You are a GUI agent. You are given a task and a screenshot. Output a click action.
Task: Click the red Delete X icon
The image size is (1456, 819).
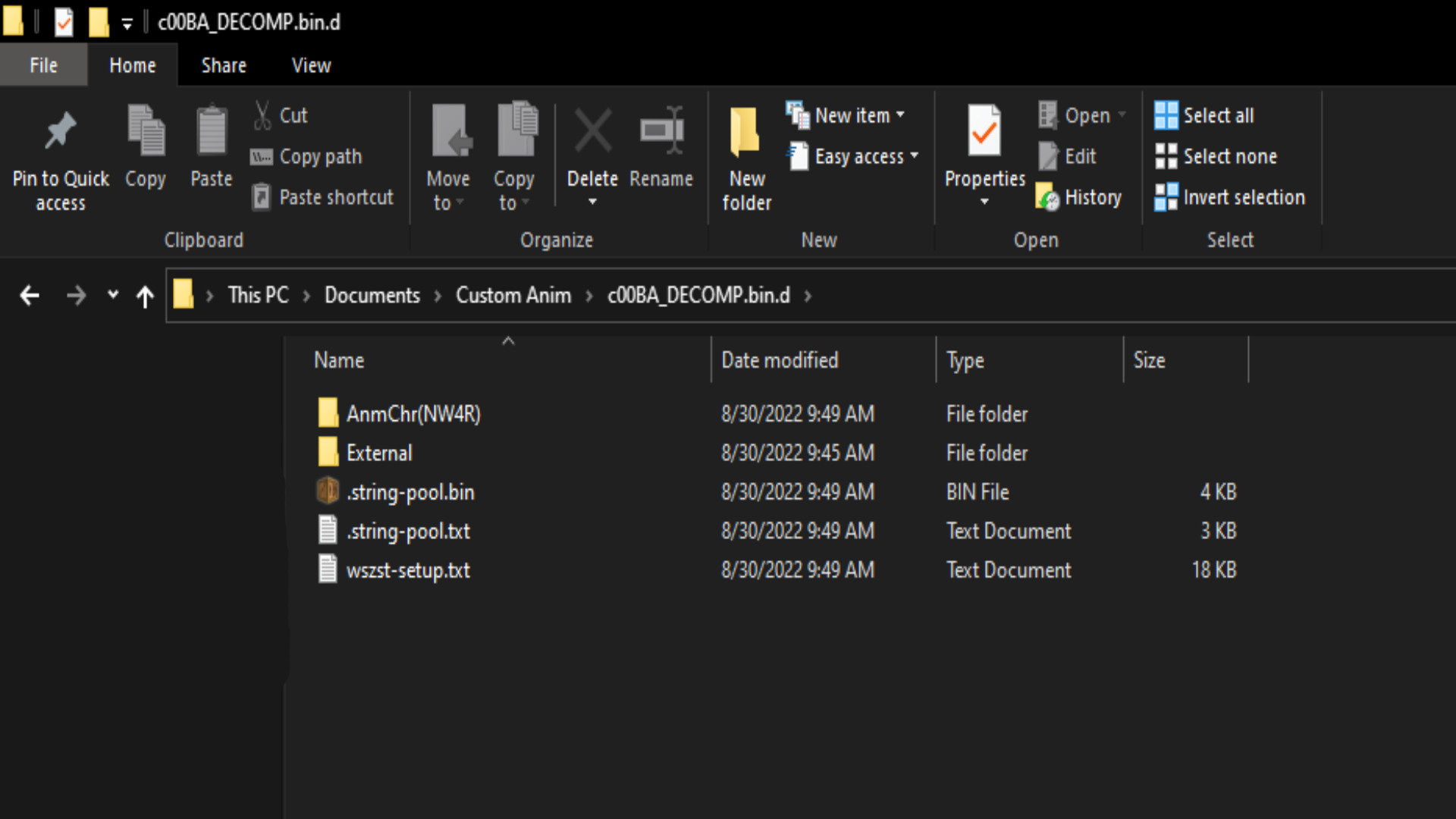point(592,132)
